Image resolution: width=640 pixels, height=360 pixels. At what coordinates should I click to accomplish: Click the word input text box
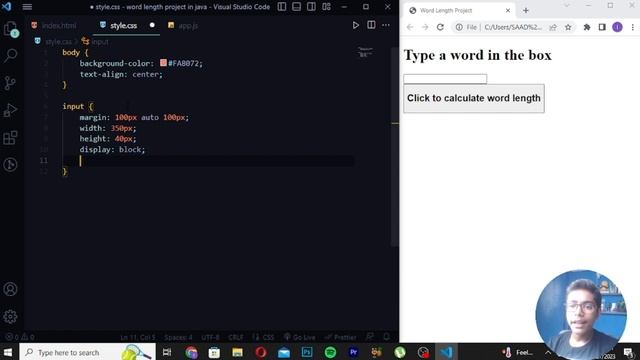pyautogui.click(x=445, y=78)
